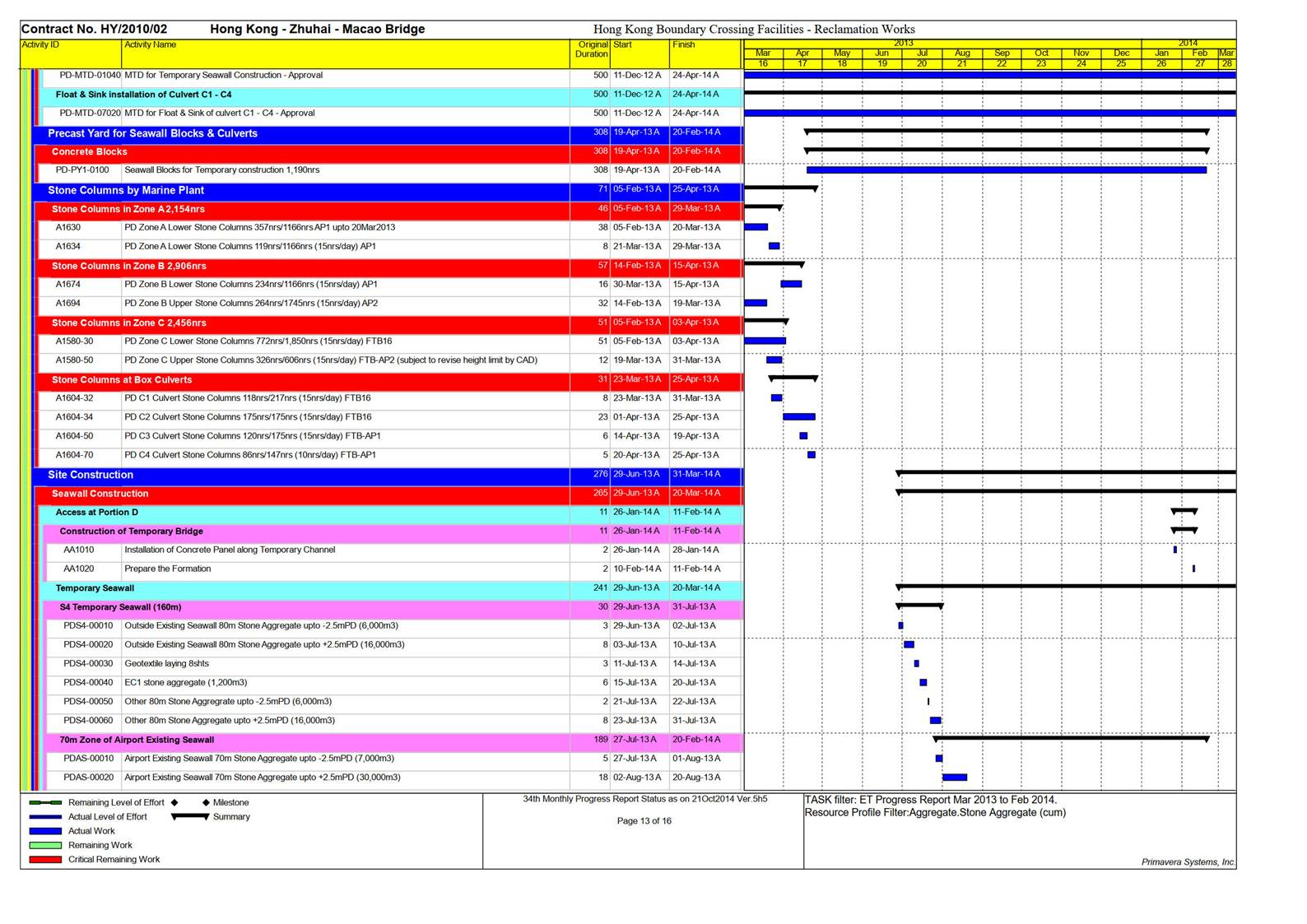Viewport: 1307px width, 924px height.
Task: Click activity ID PDS4-00040
Action: pyautogui.click(x=88, y=683)
